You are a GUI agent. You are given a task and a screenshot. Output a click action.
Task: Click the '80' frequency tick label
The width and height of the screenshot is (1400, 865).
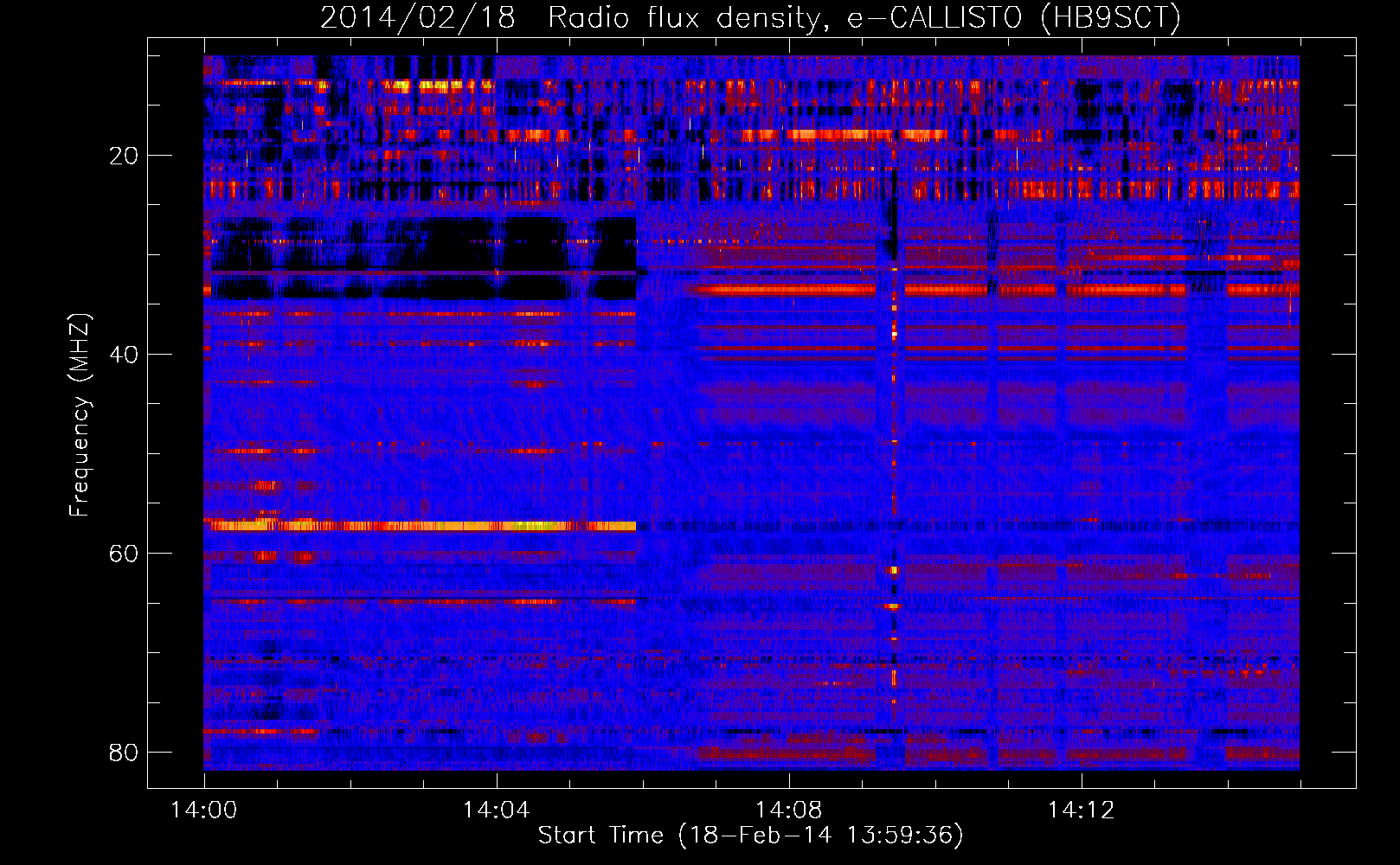pyautogui.click(x=124, y=753)
